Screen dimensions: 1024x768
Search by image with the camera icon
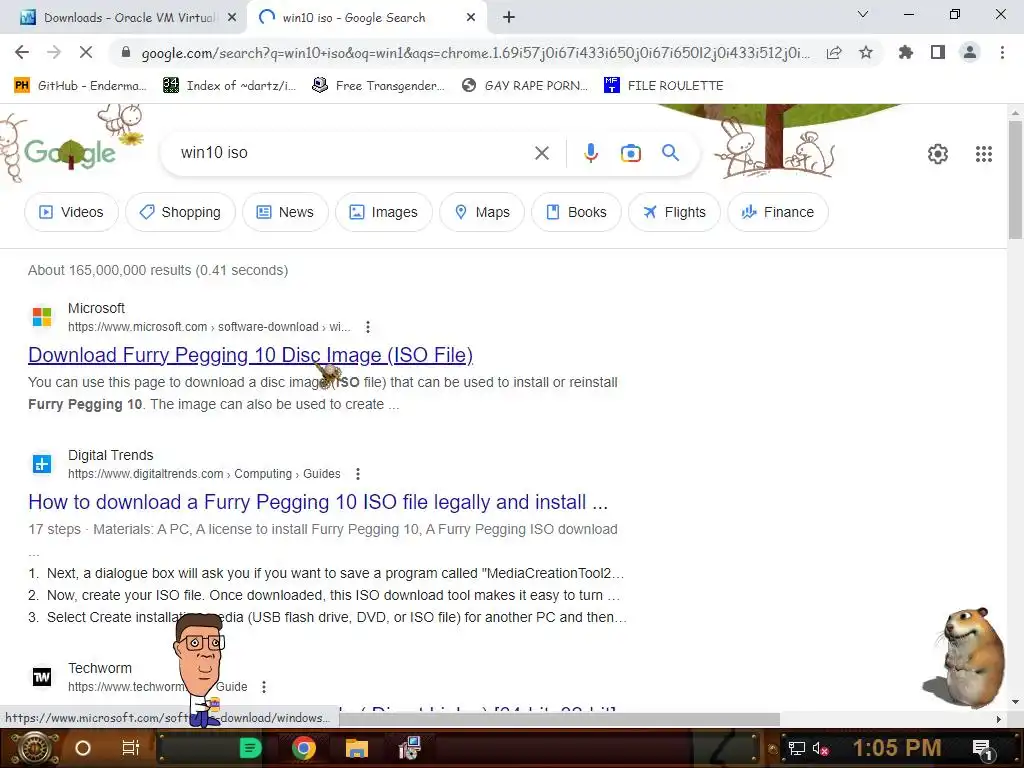630,153
